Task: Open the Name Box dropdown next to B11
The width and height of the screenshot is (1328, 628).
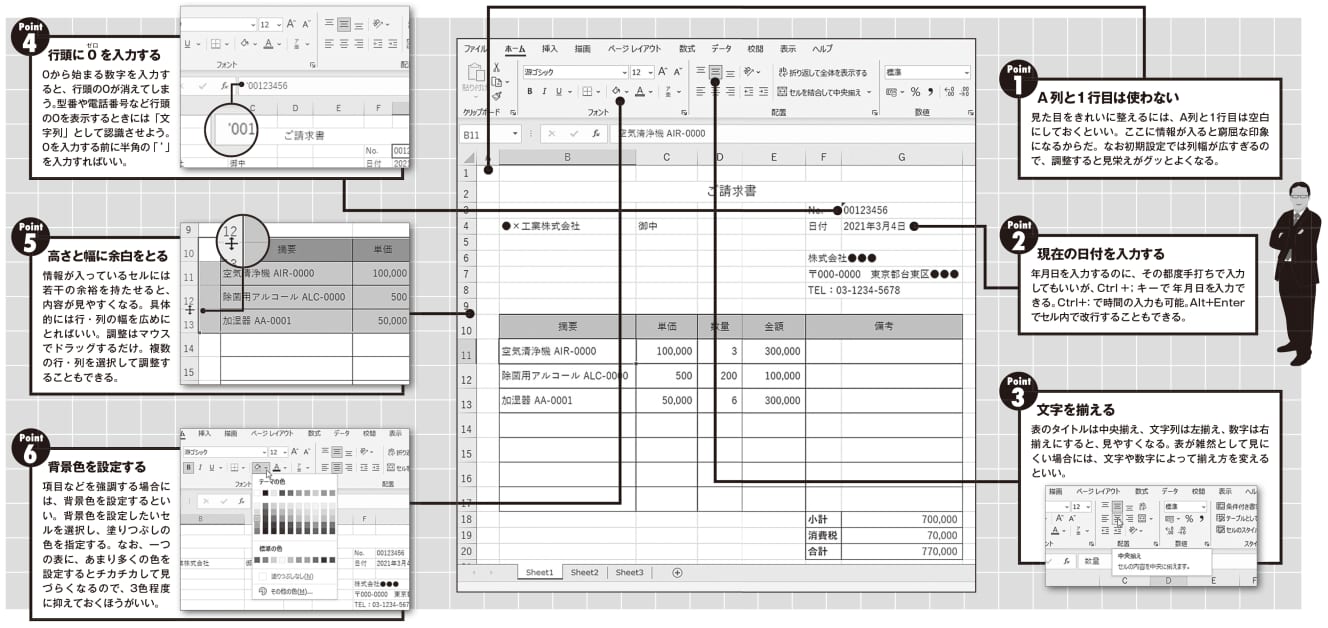Action: [x=515, y=133]
